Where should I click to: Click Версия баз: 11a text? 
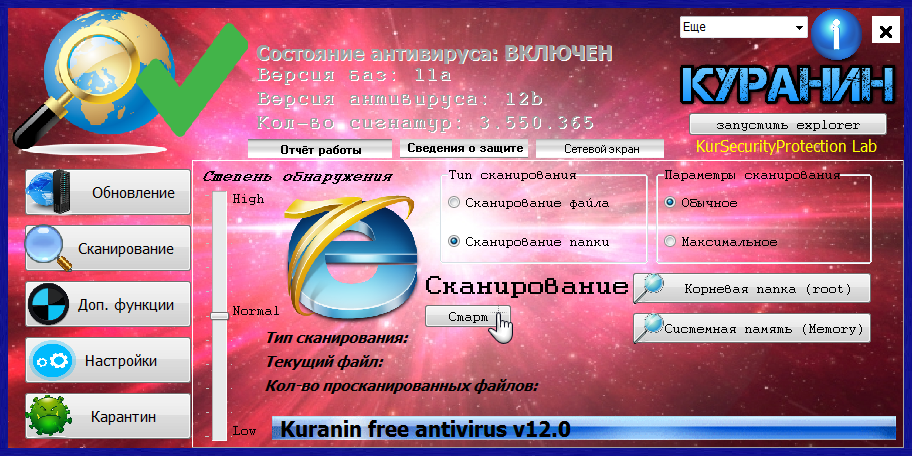(355, 76)
